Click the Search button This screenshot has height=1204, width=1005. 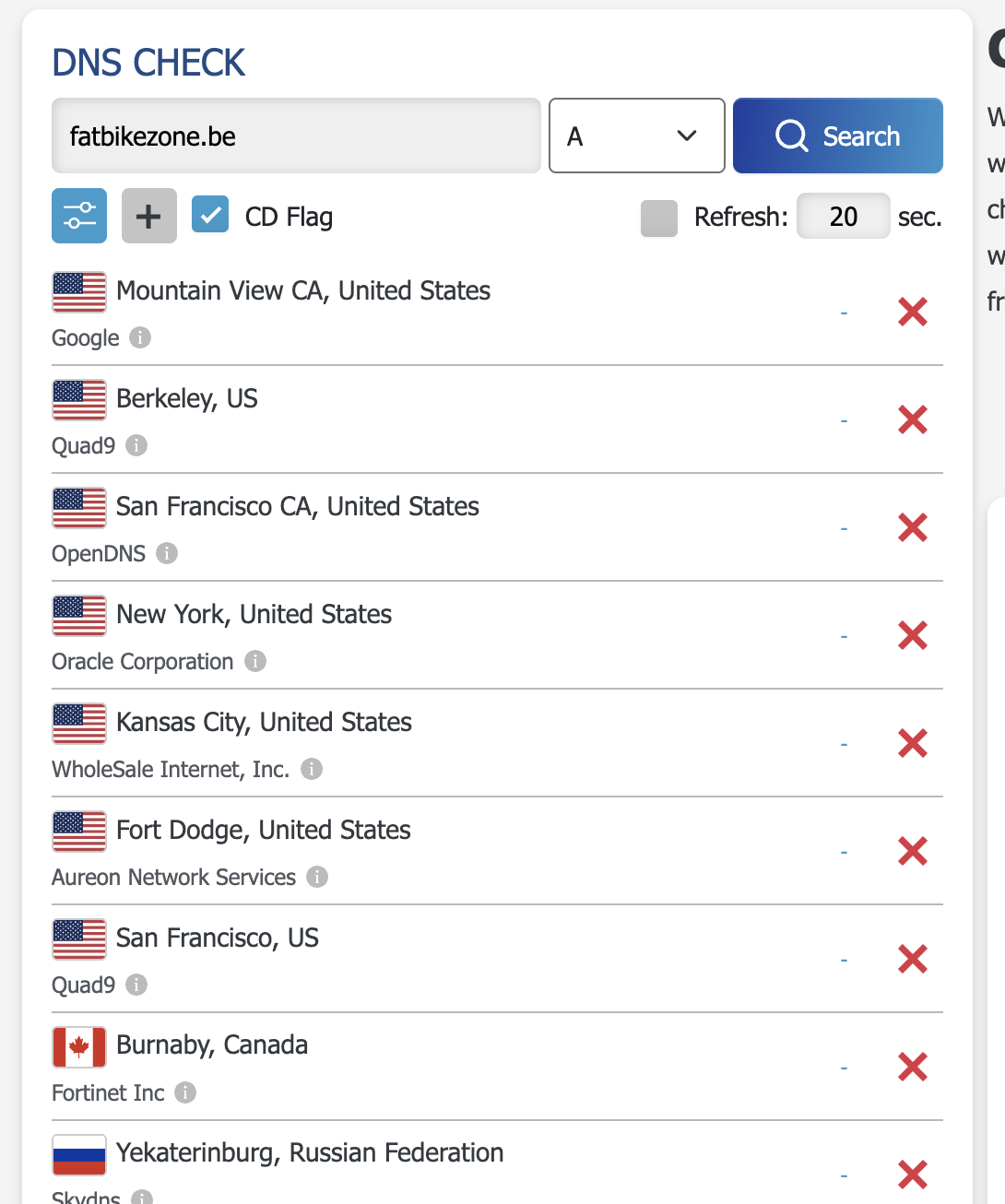[838, 136]
